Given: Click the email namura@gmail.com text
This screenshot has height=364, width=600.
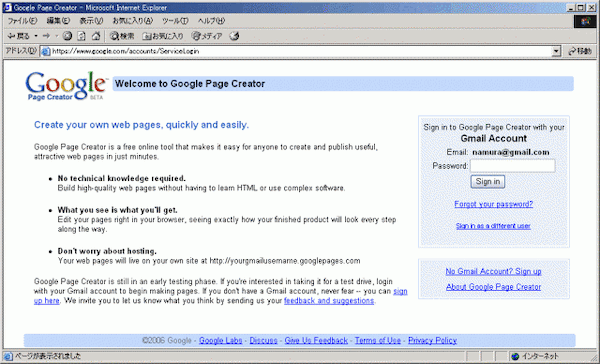Looking at the screenshot, I should click(x=510, y=152).
